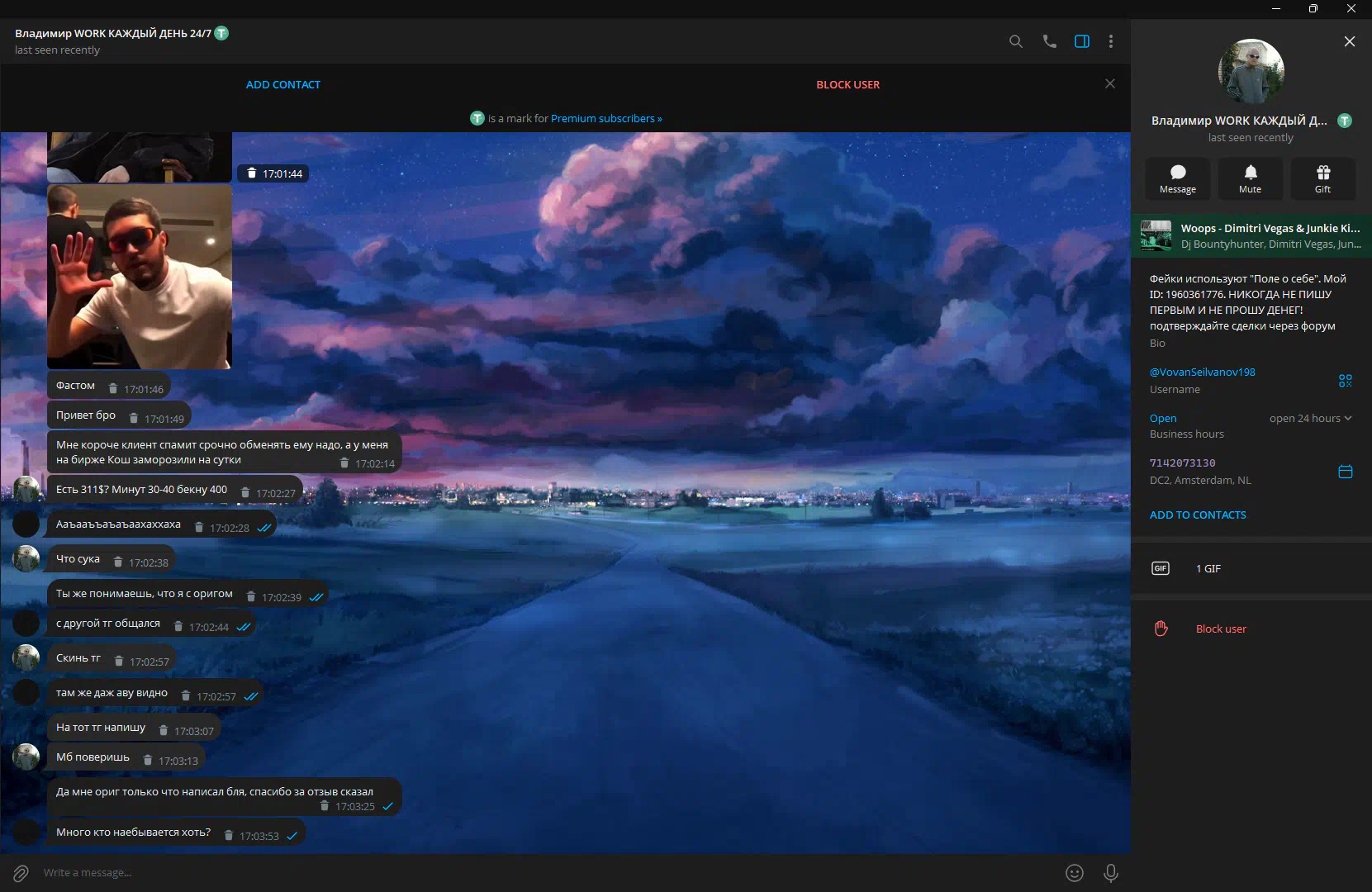Screen dimensions: 1372x892
Task: Expand the open 24 hours business hours
Action: click(x=1310, y=419)
